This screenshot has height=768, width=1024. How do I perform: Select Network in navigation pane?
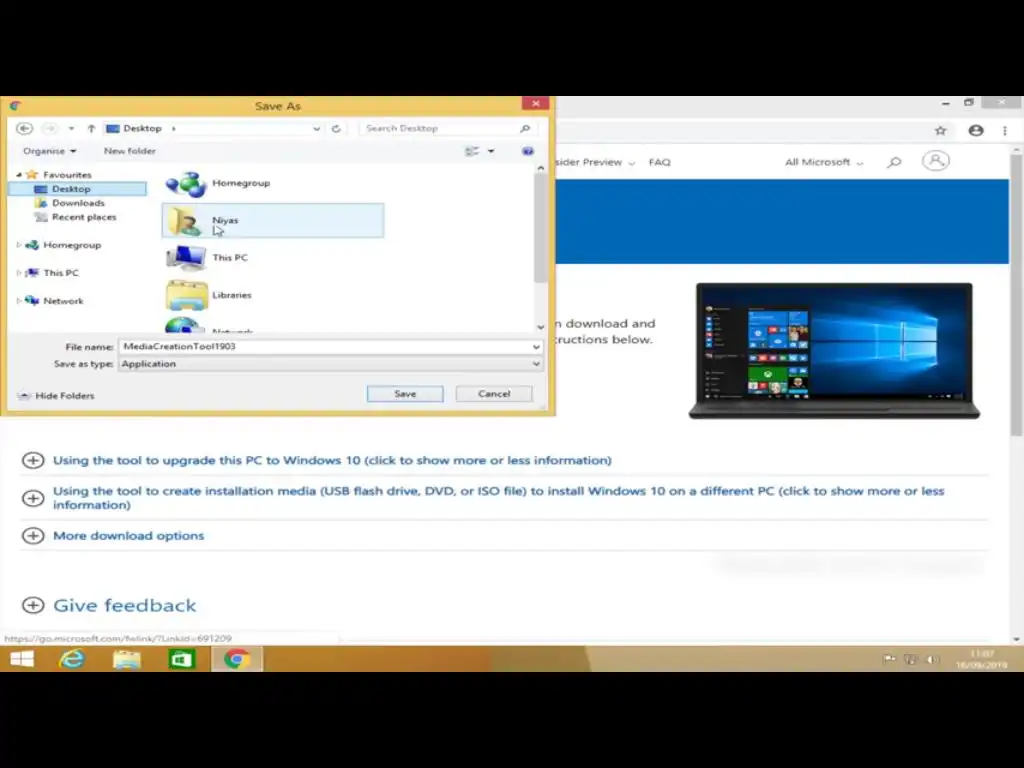(x=63, y=301)
